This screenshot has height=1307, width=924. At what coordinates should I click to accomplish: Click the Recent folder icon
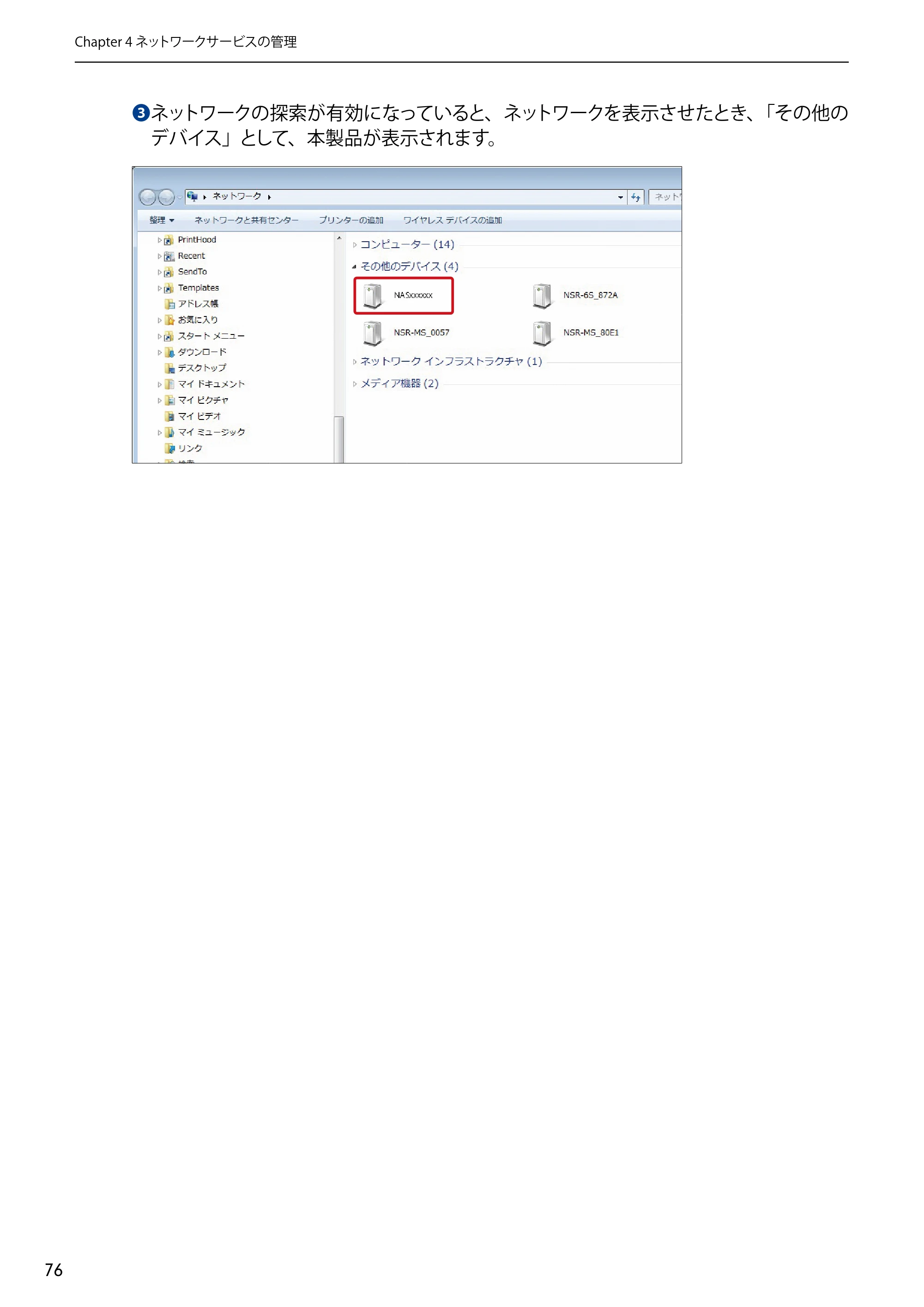[x=169, y=256]
